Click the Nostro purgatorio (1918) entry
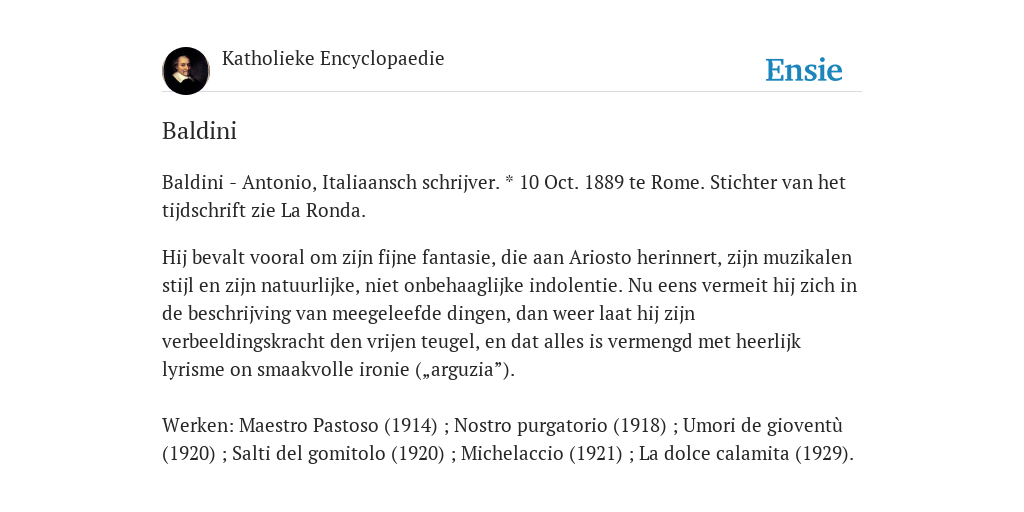 560,426
